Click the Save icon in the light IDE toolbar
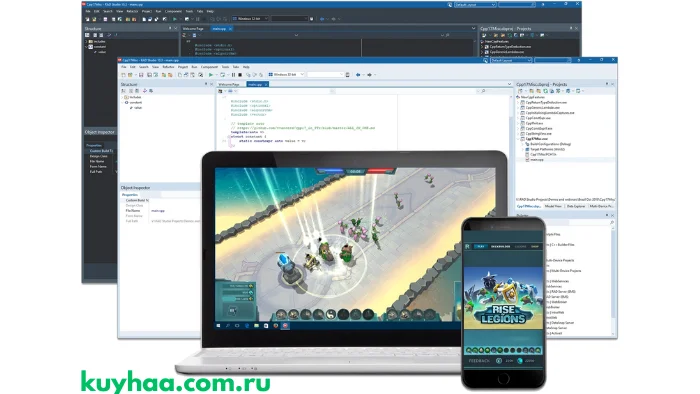Screen dimensions: 700x394 point(141,75)
